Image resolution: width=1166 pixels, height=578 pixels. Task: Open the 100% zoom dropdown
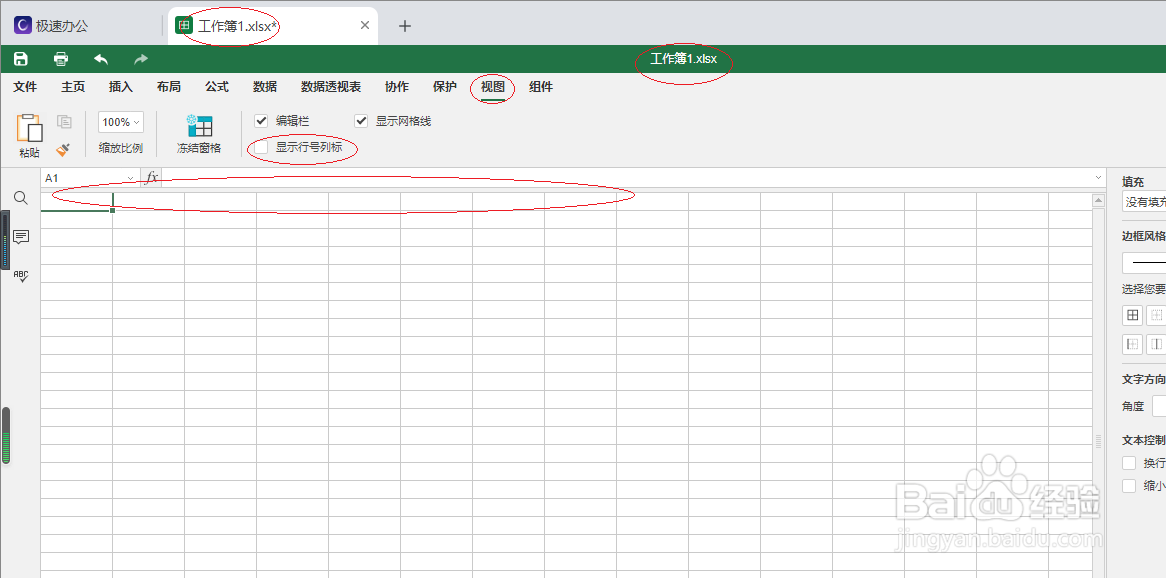(119, 121)
